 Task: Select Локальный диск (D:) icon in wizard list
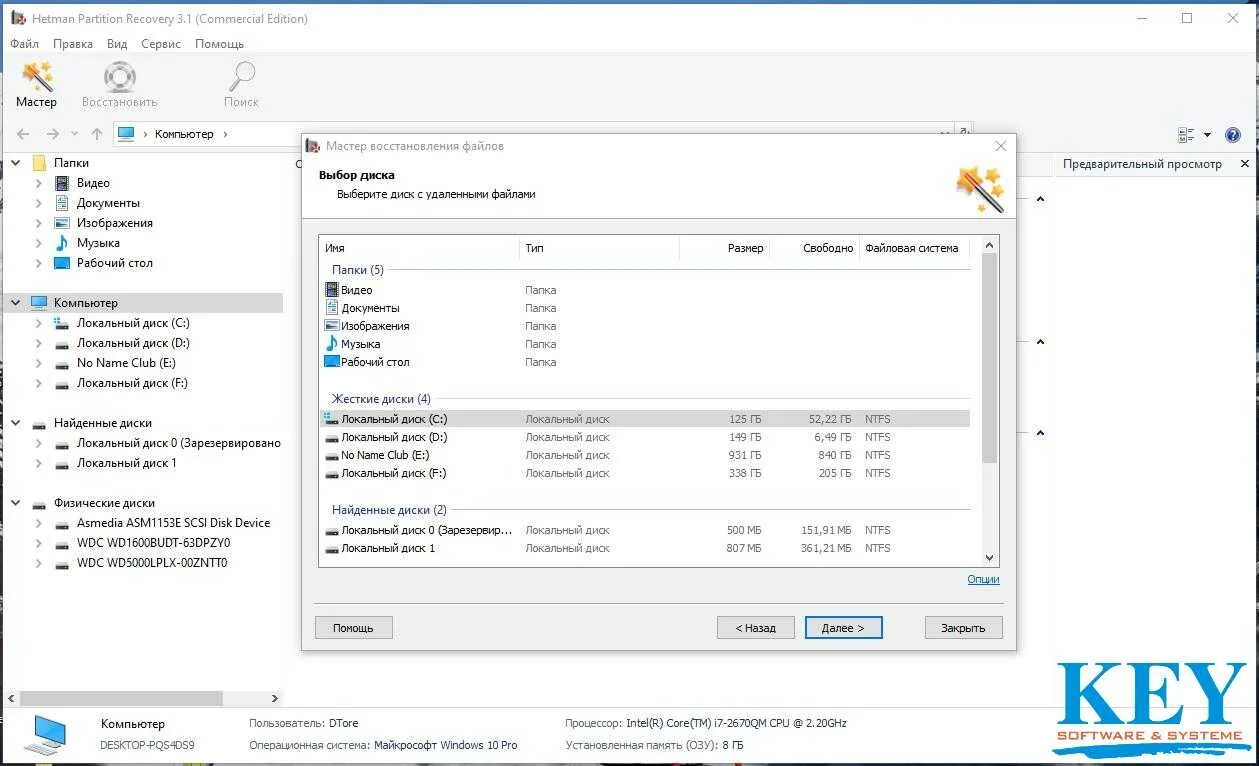coord(332,437)
